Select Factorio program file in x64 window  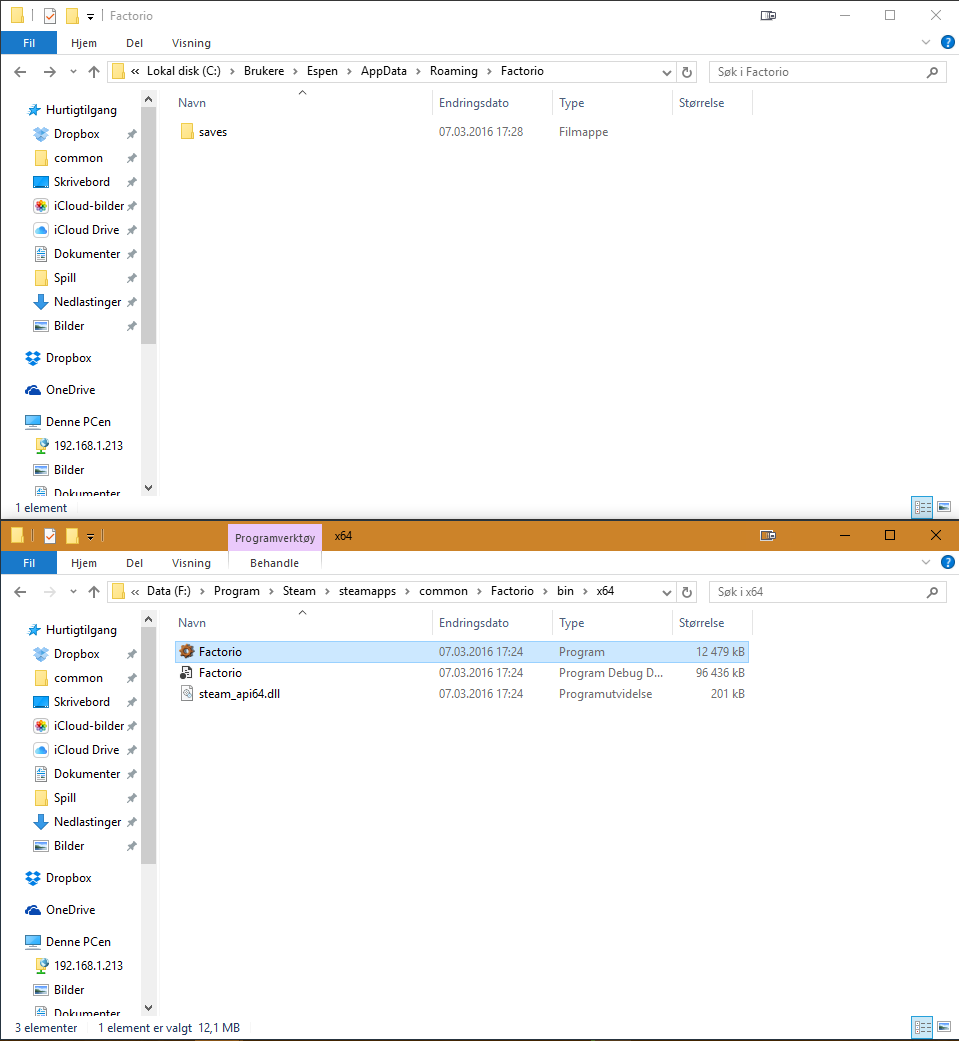[x=462, y=652]
